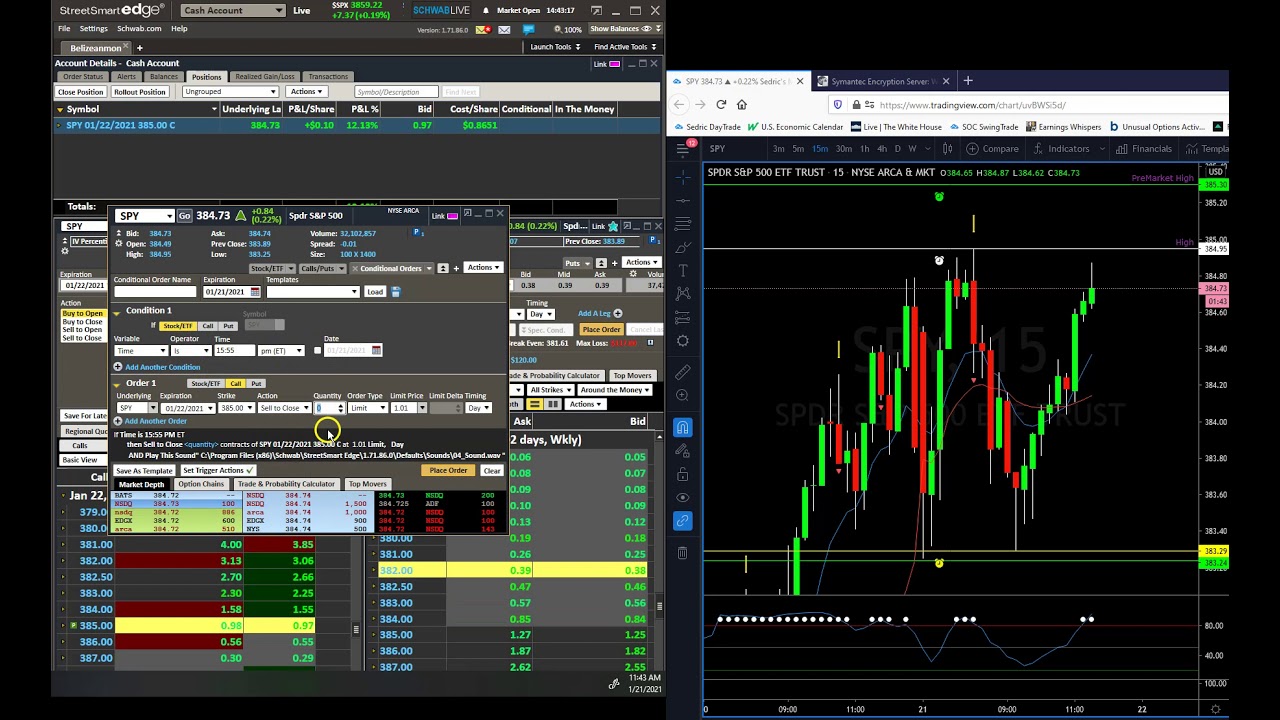The image size is (1280, 720).
Task: Collapse the Order 1 section arrow
Action: pos(117,384)
